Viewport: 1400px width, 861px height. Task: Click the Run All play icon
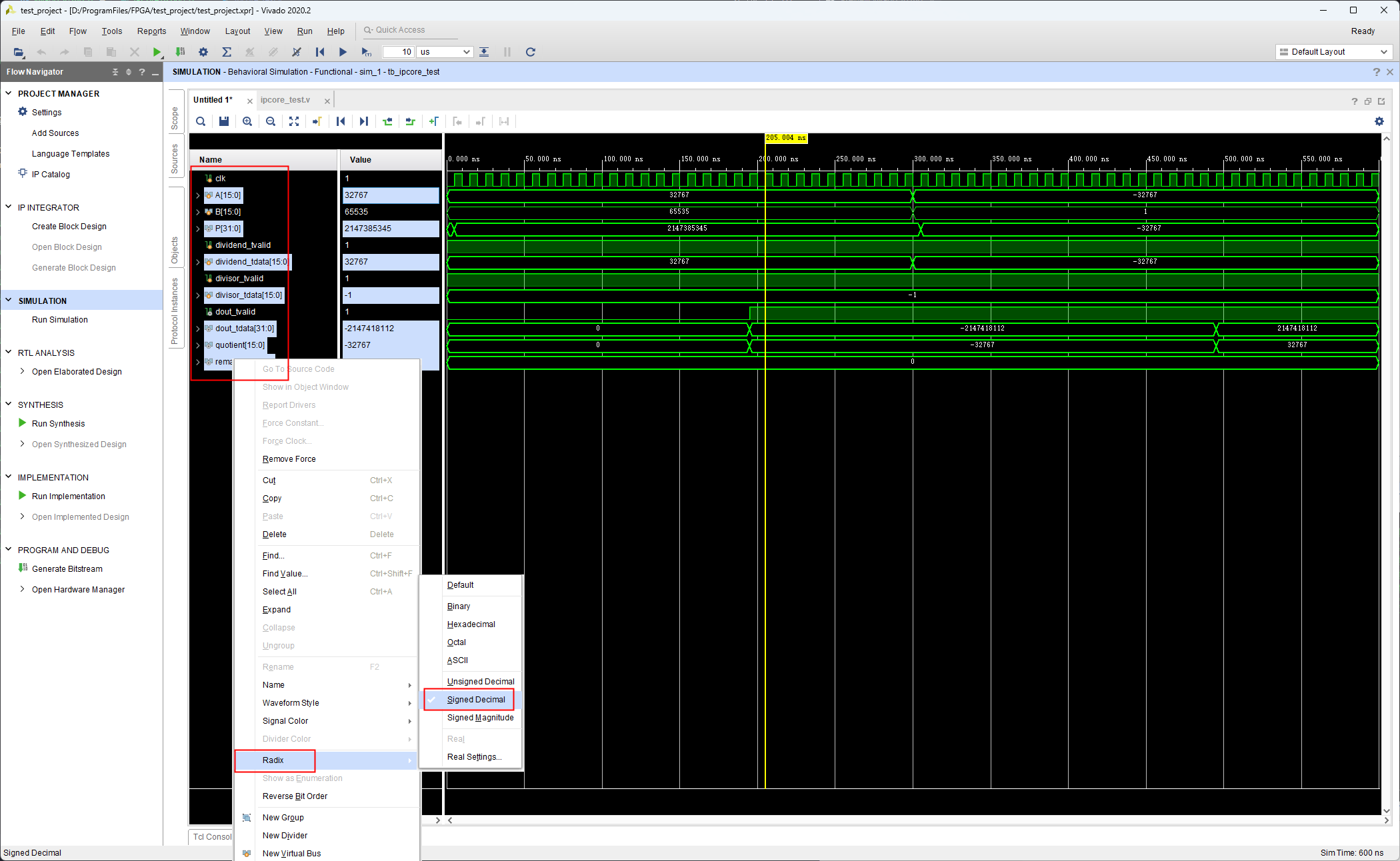click(x=343, y=52)
